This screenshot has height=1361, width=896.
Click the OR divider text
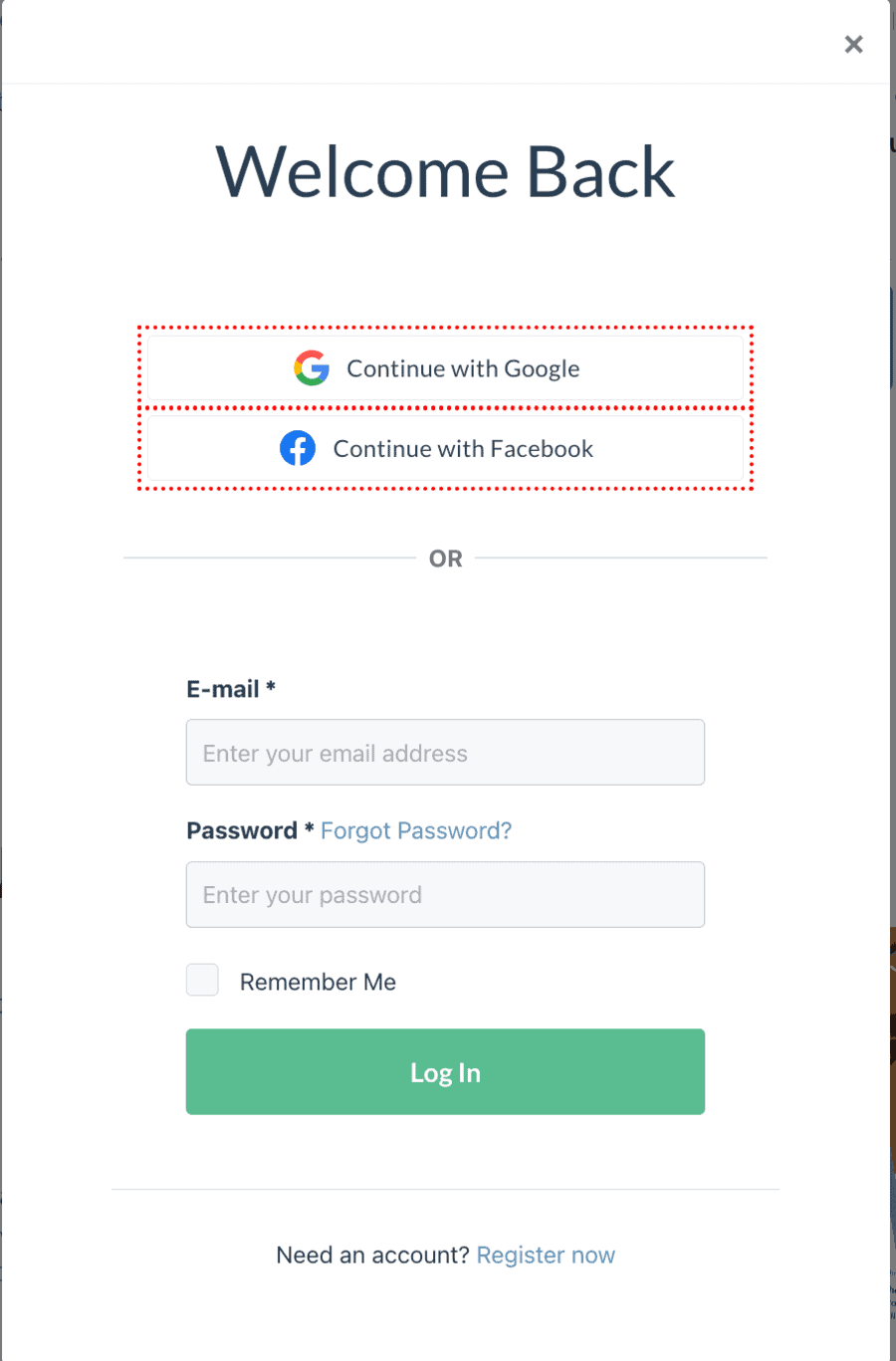point(445,559)
